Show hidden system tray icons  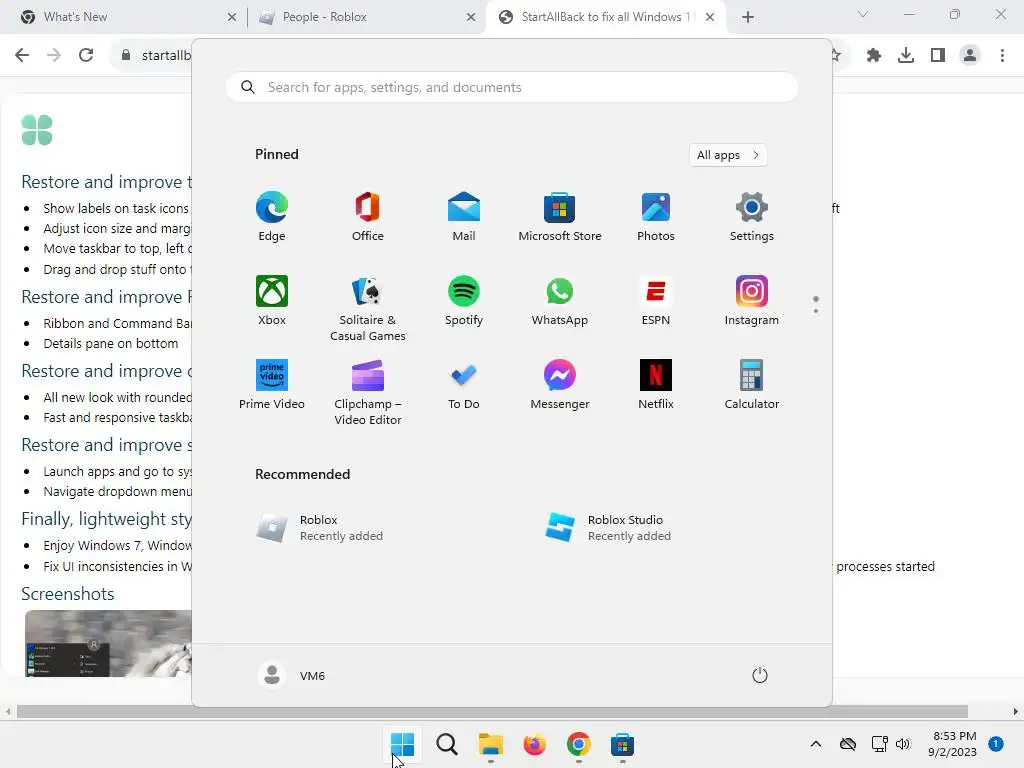click(816, 744)
